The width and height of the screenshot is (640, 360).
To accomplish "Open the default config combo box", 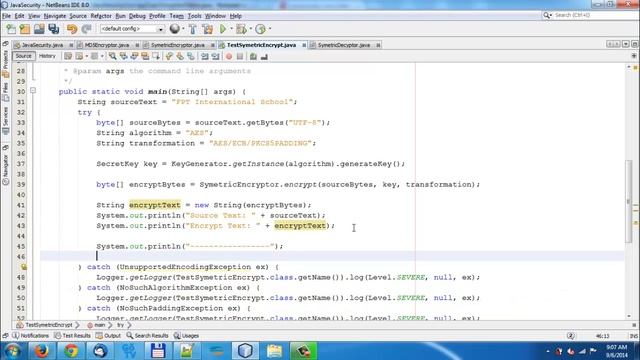I will (132, 29).
